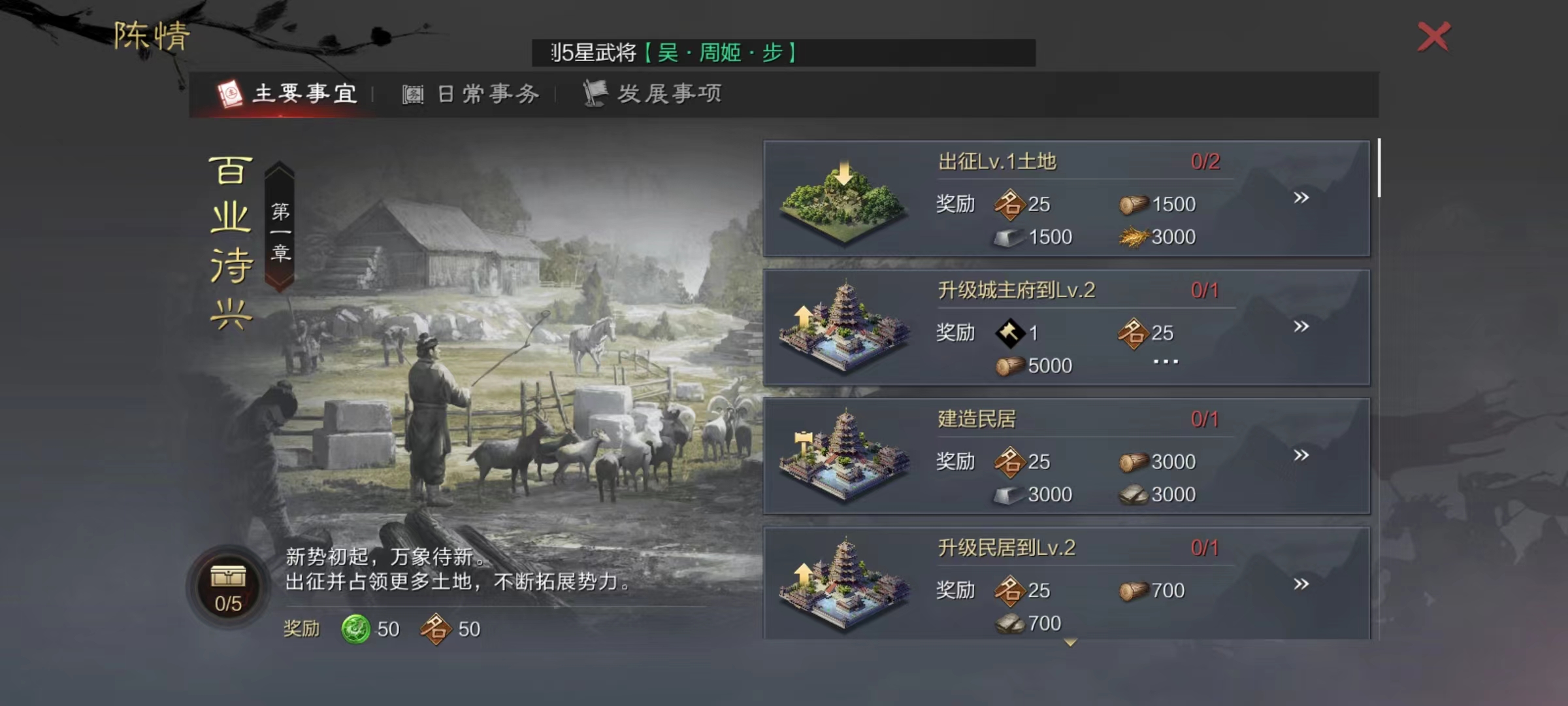Show more quests with bottom down arrow
Screen dimensions: 1568x706
[x=1070, y=643]
